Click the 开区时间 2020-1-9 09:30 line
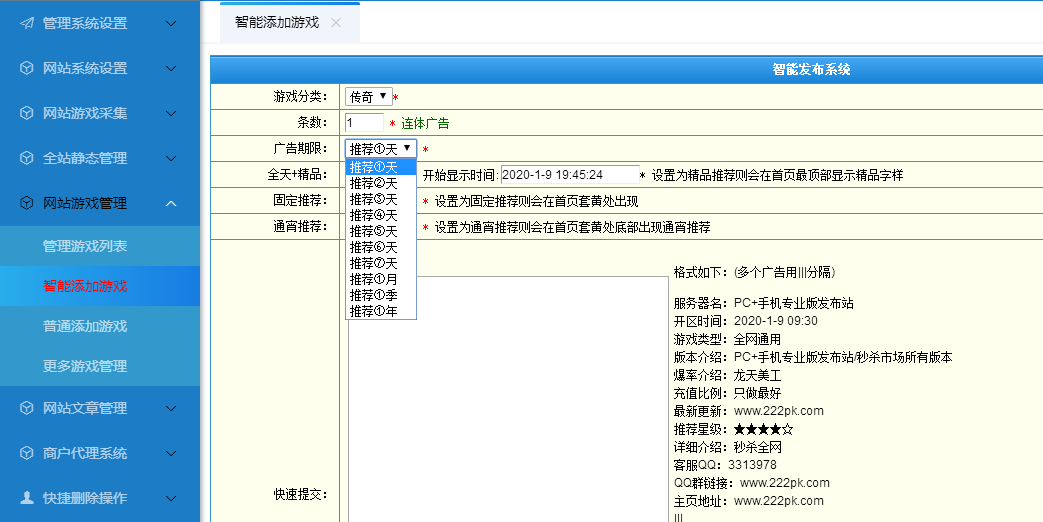The height and width of the screenshot is (522, 1043). [x=746, y=321]
